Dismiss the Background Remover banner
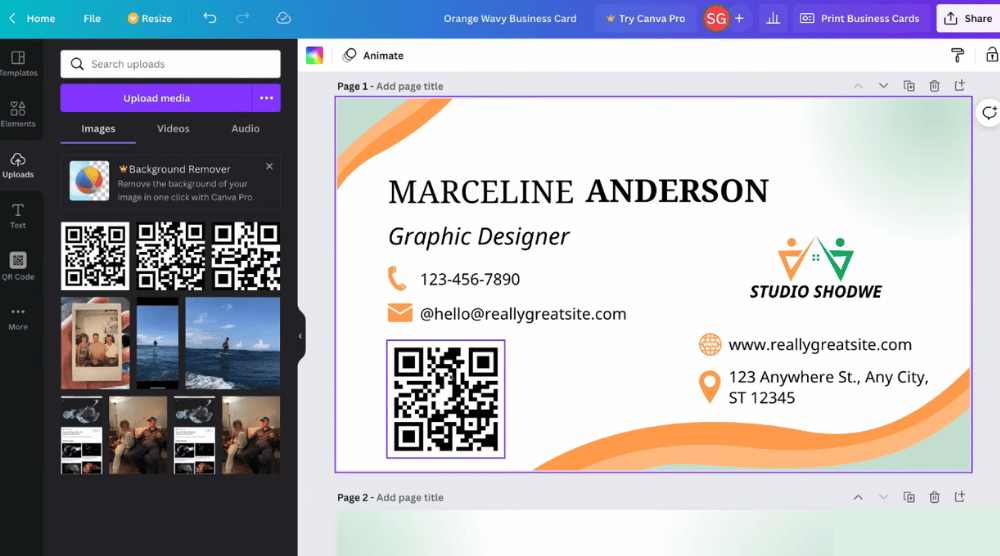This screenshot has height=556, width=1000. tap(269, 166)
